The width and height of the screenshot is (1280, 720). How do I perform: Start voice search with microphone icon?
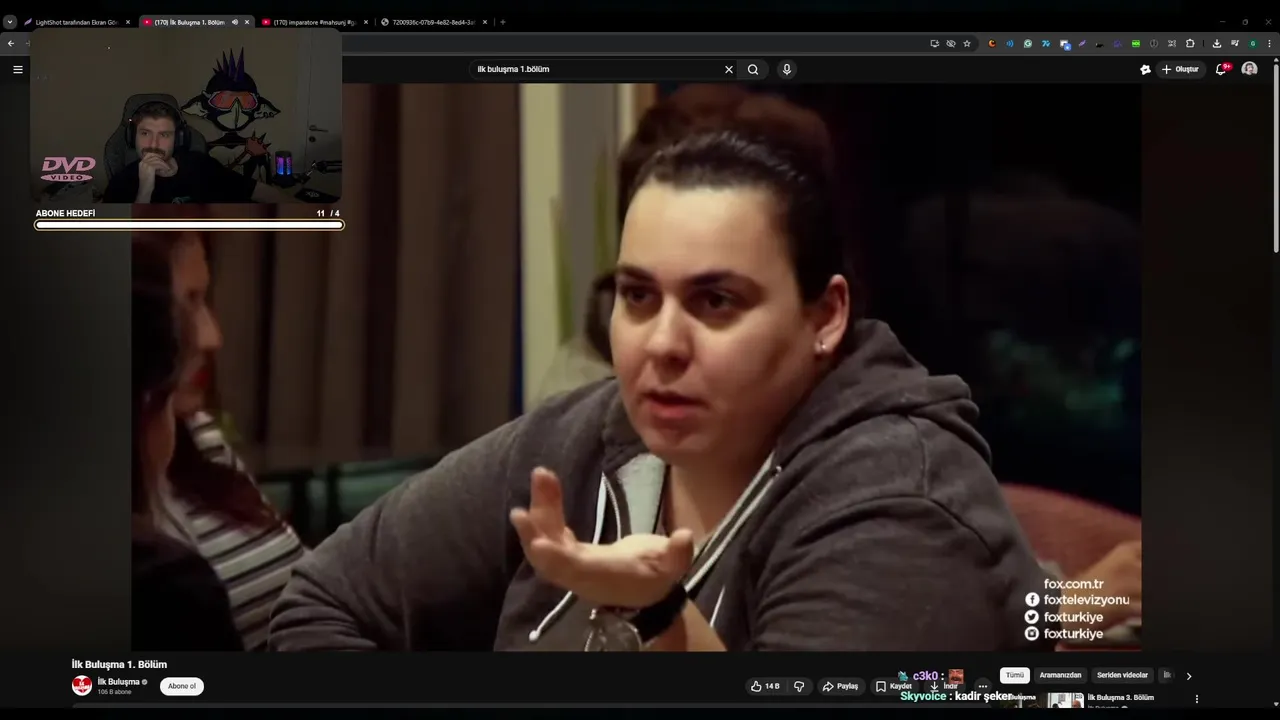click(x=787, y=69)
